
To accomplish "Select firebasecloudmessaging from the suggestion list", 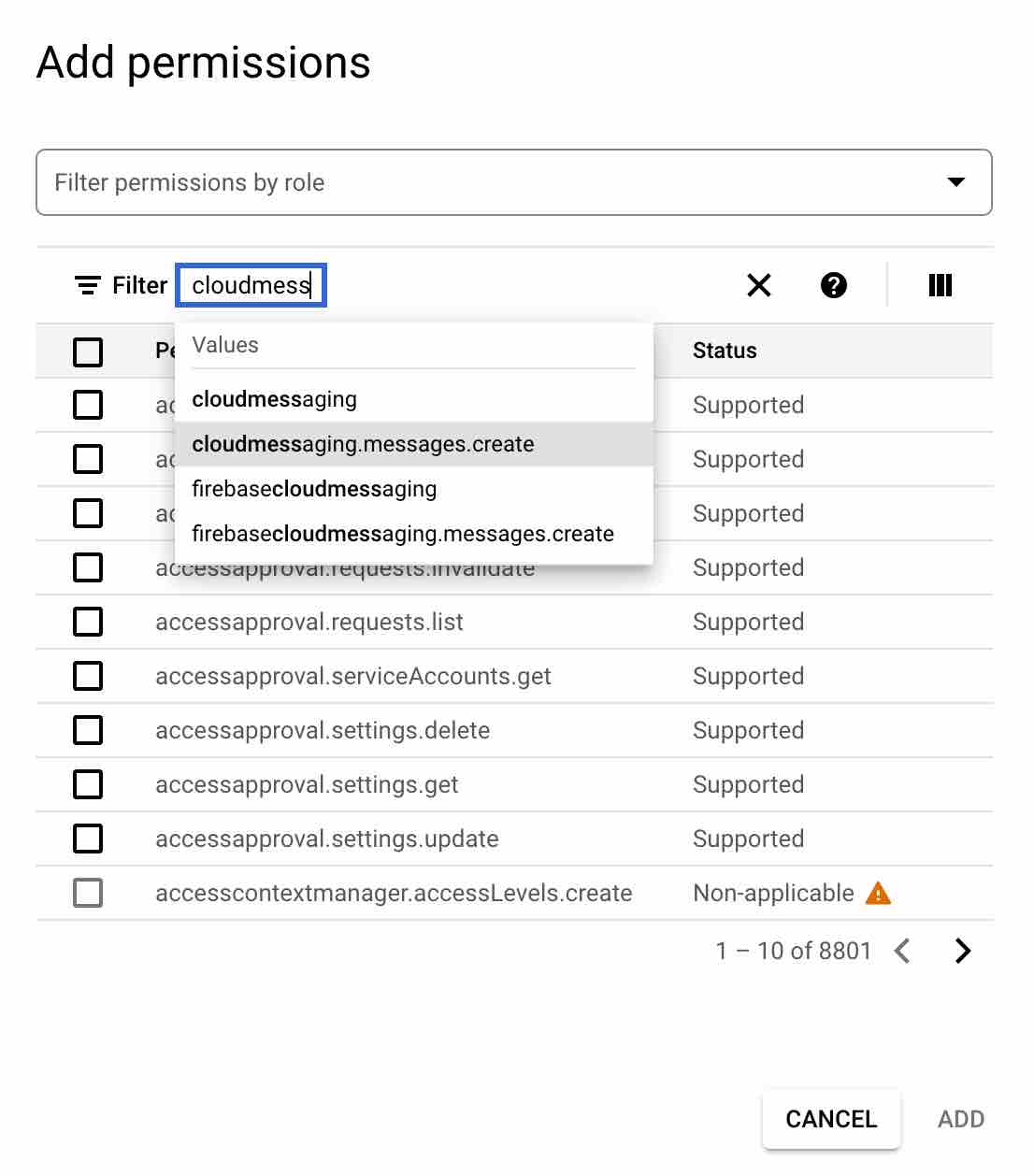I will coord(314,489).
